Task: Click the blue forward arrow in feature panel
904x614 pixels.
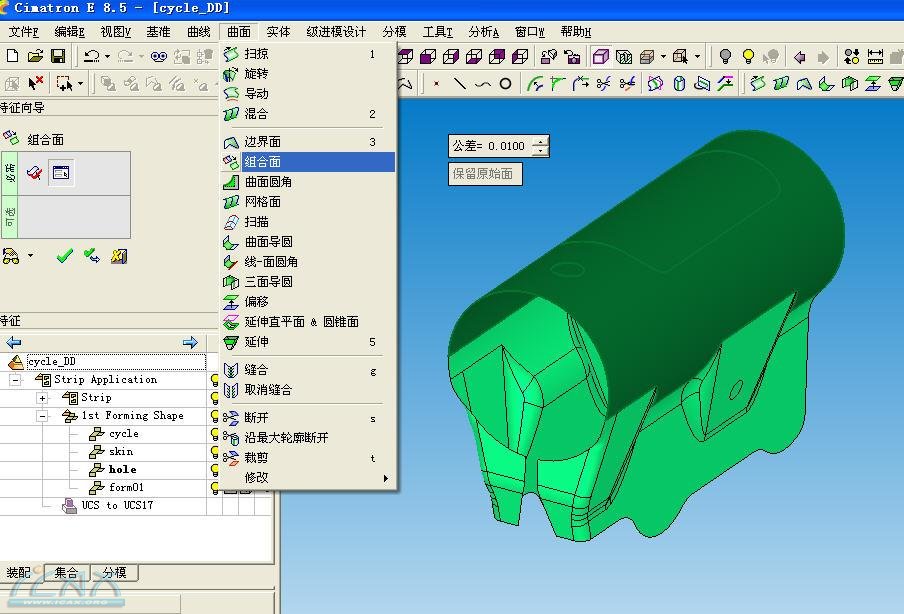Action: click(x=190, y=343)
